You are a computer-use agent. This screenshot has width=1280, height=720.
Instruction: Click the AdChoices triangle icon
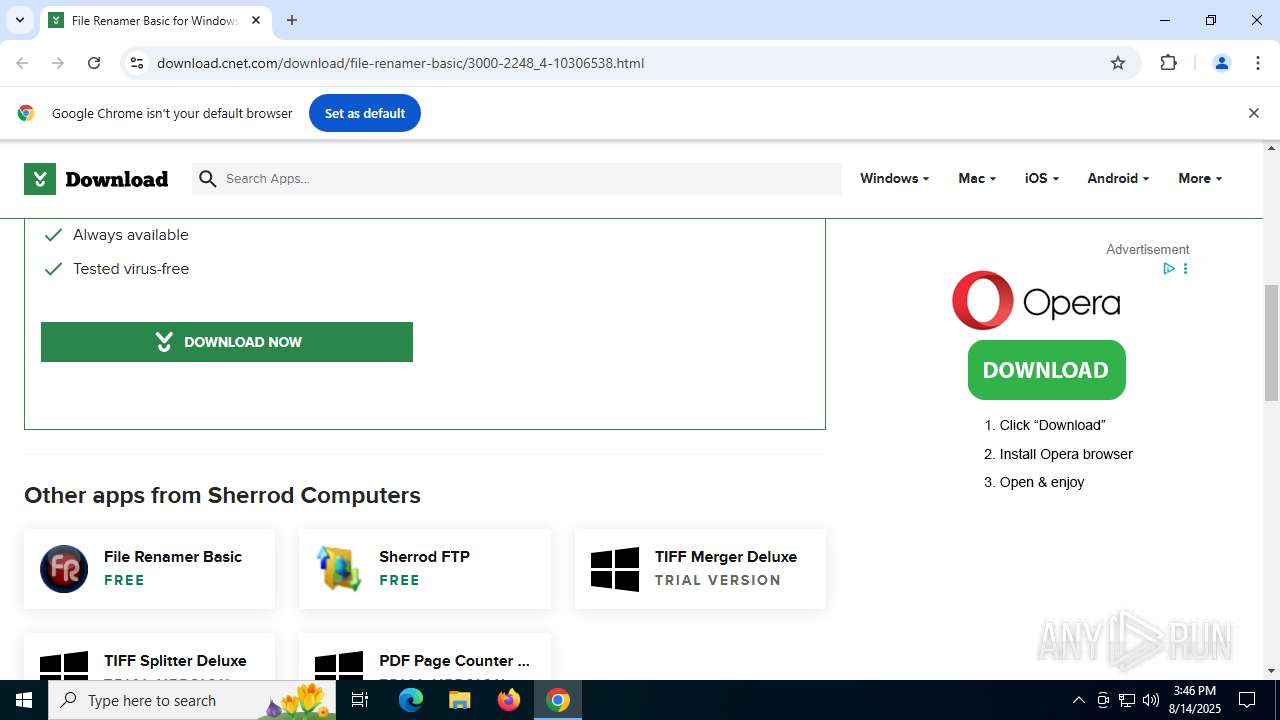pos(1168,268)
